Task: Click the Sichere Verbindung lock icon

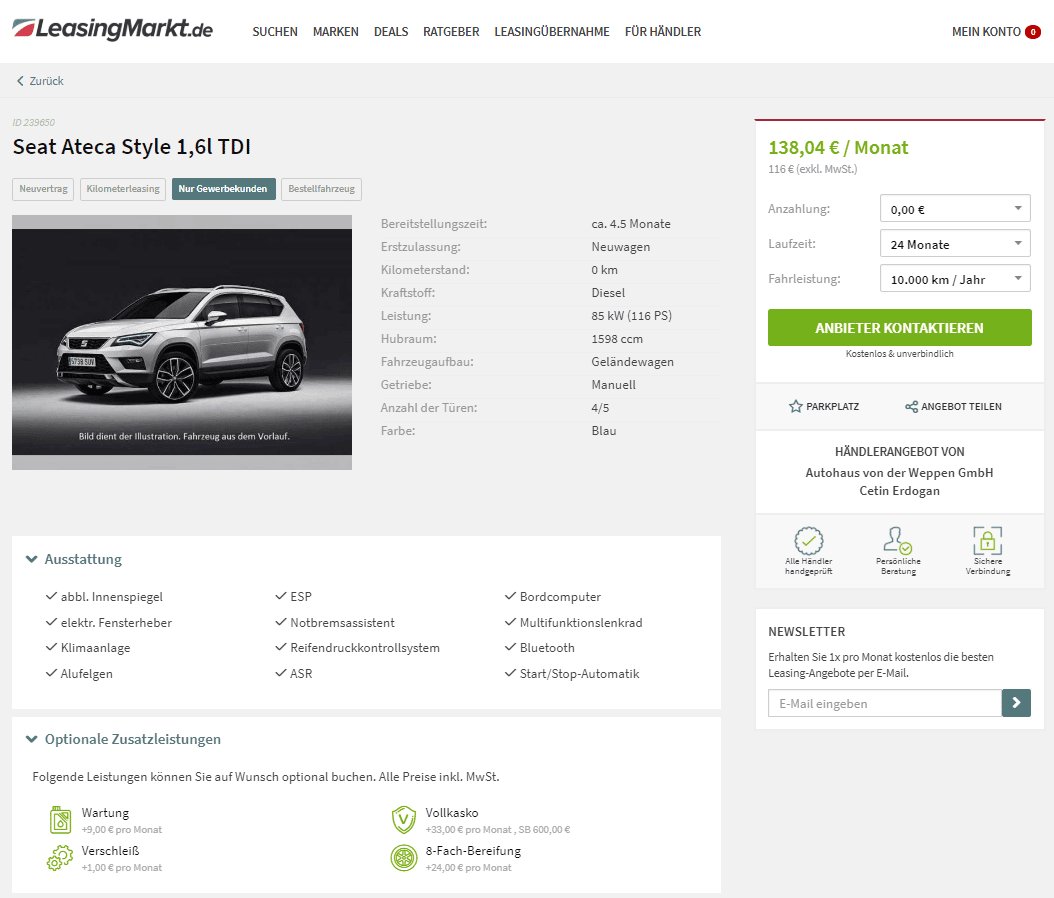Action: click(x=987, y=540)
